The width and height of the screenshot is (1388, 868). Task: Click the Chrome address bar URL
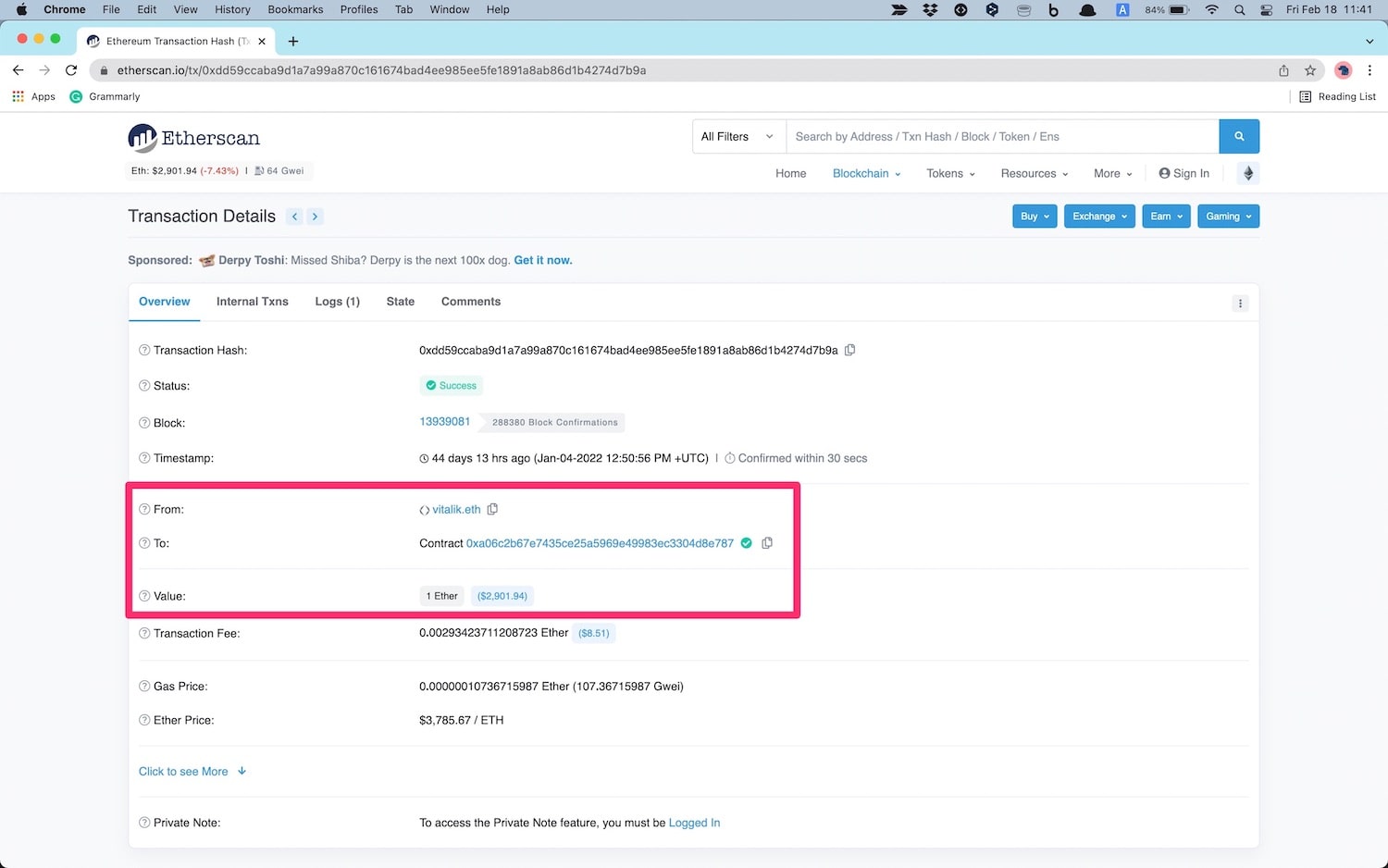pos(381,70)
